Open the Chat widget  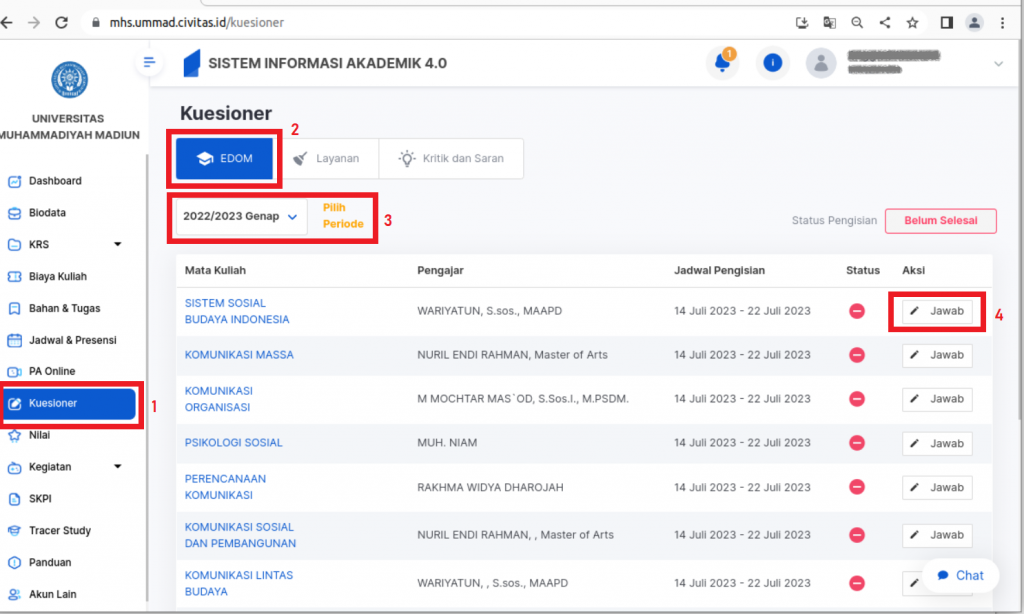959,575
